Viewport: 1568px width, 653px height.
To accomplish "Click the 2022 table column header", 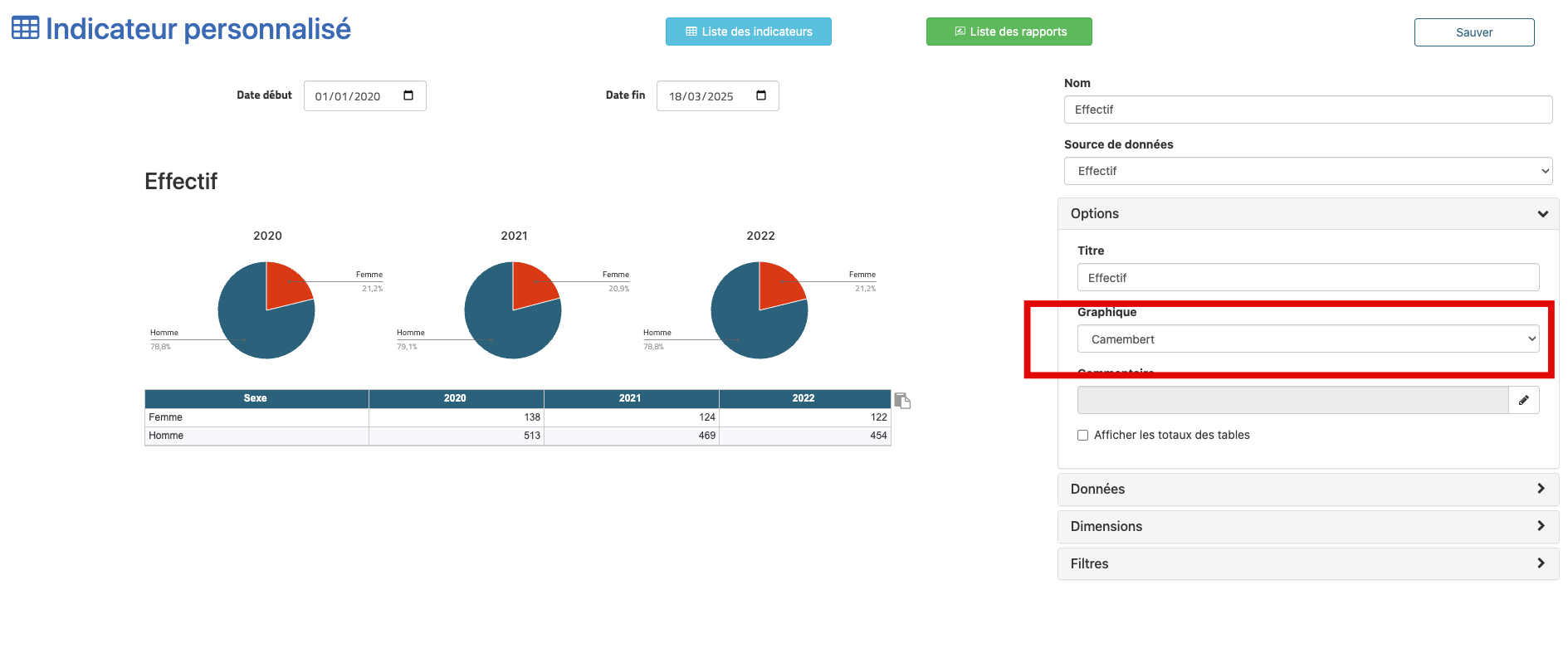I will pos(804,398).
